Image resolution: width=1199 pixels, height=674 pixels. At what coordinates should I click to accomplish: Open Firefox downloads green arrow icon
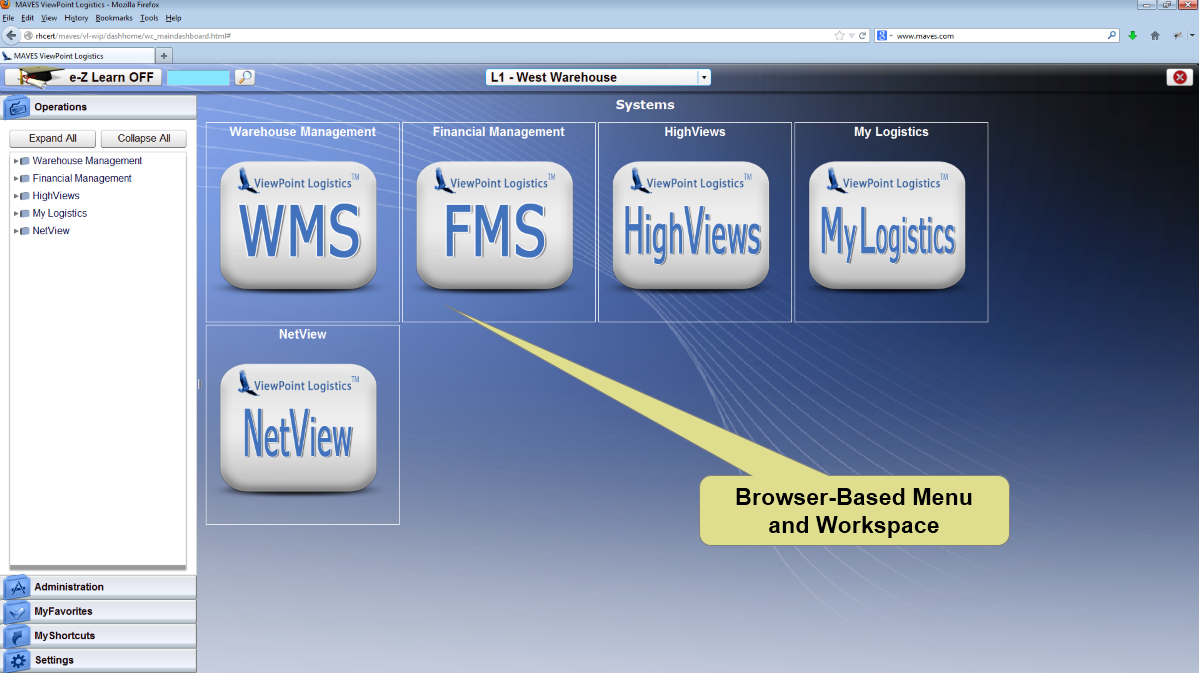(1132, 36)
